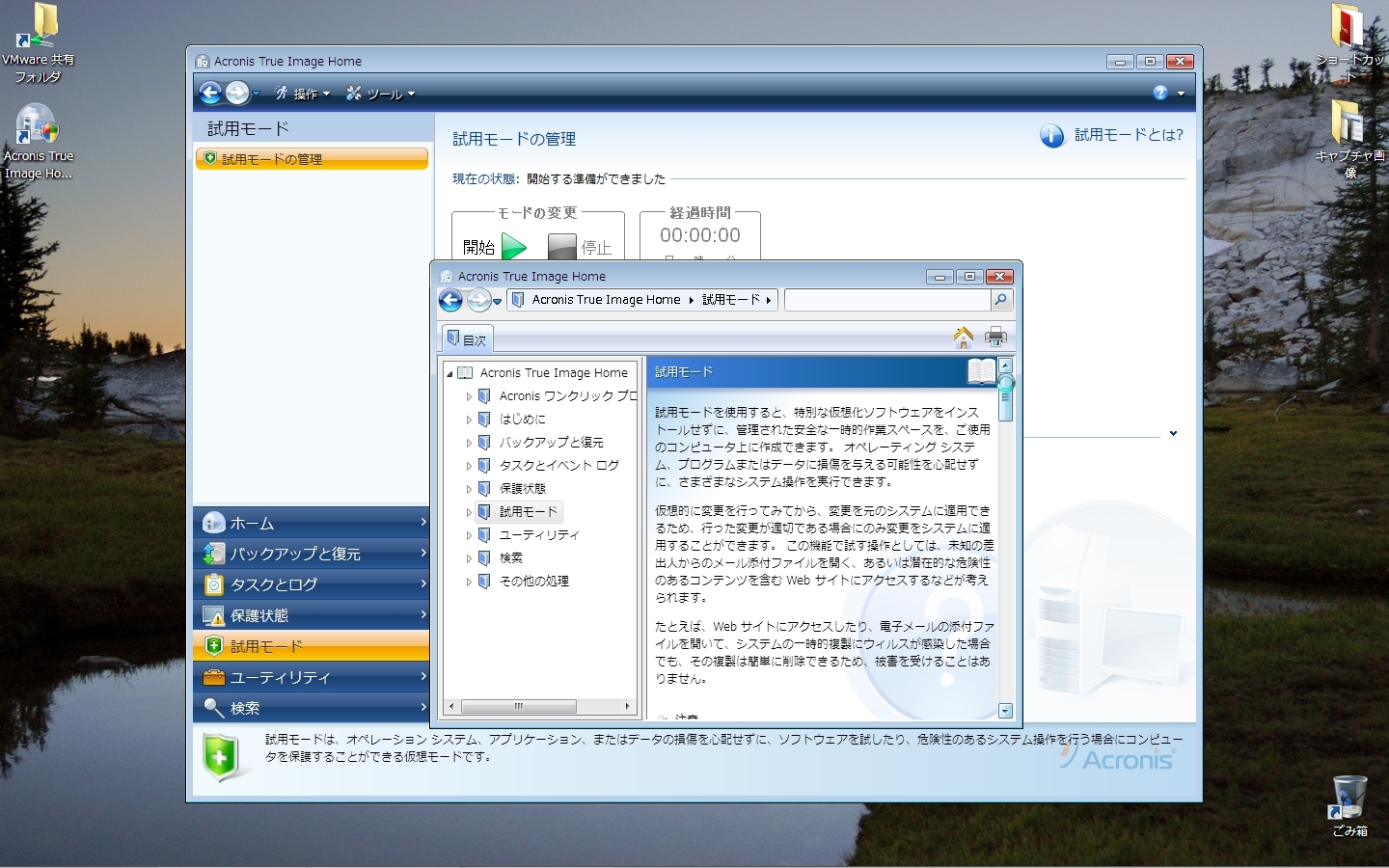1389x868 pixels.
Task: Open the dropdown arrow next to the help icon
Action: (x=1181, y=94)
